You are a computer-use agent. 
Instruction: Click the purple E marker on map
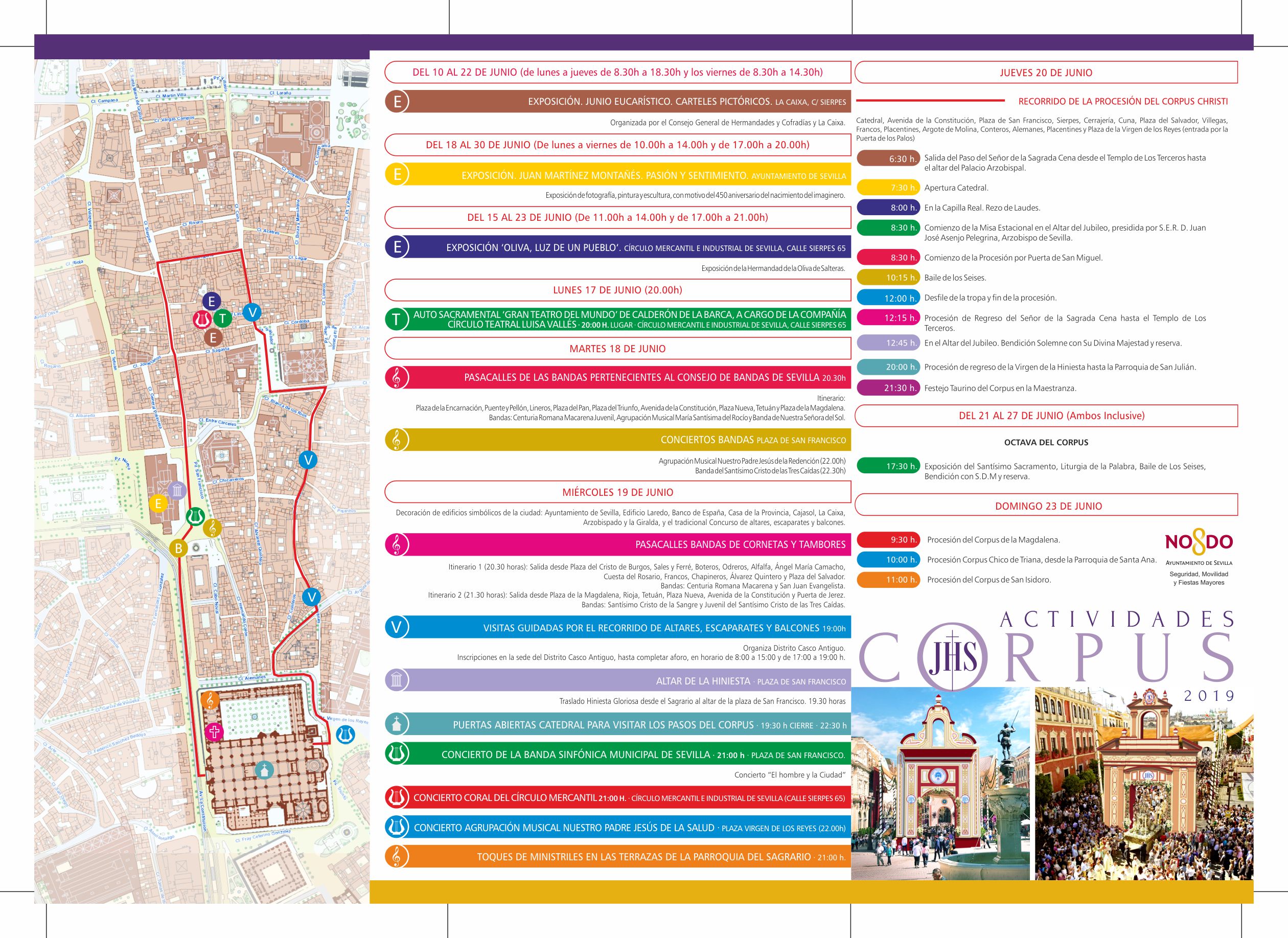click(212, 302)
